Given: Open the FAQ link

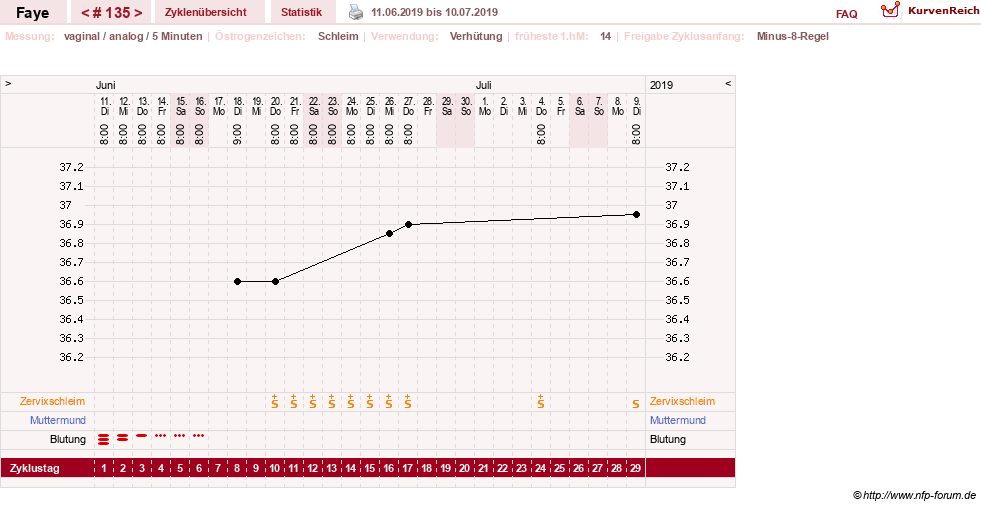Looking at the screenshot, I should 846,14.
